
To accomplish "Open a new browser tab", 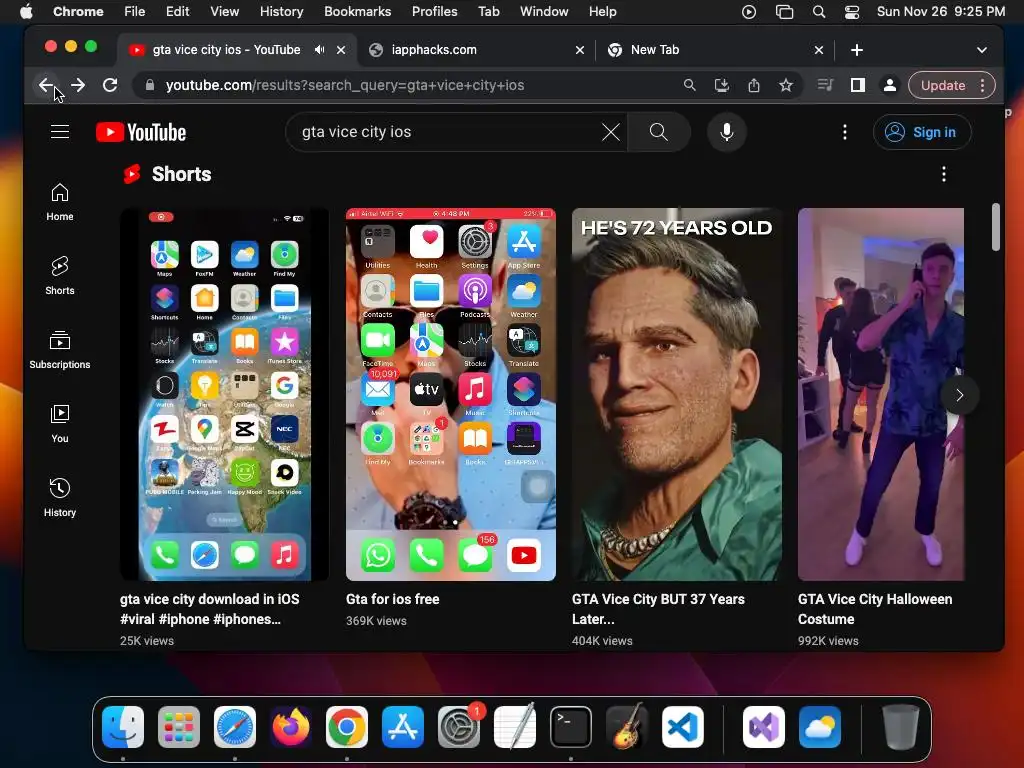I will coord(857,50).
